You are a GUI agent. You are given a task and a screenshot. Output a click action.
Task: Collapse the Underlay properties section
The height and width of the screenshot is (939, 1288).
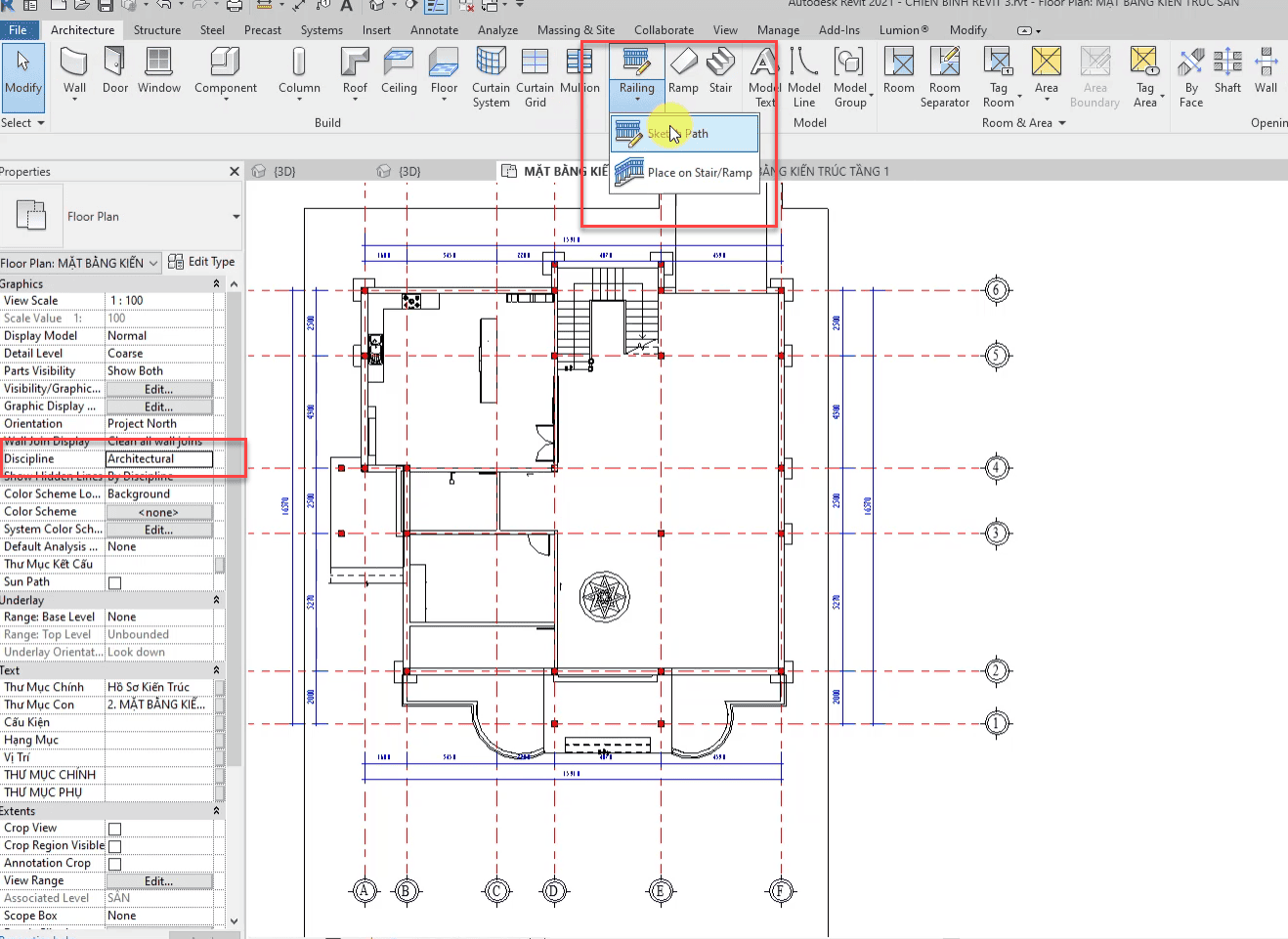(x=217, y=600)
